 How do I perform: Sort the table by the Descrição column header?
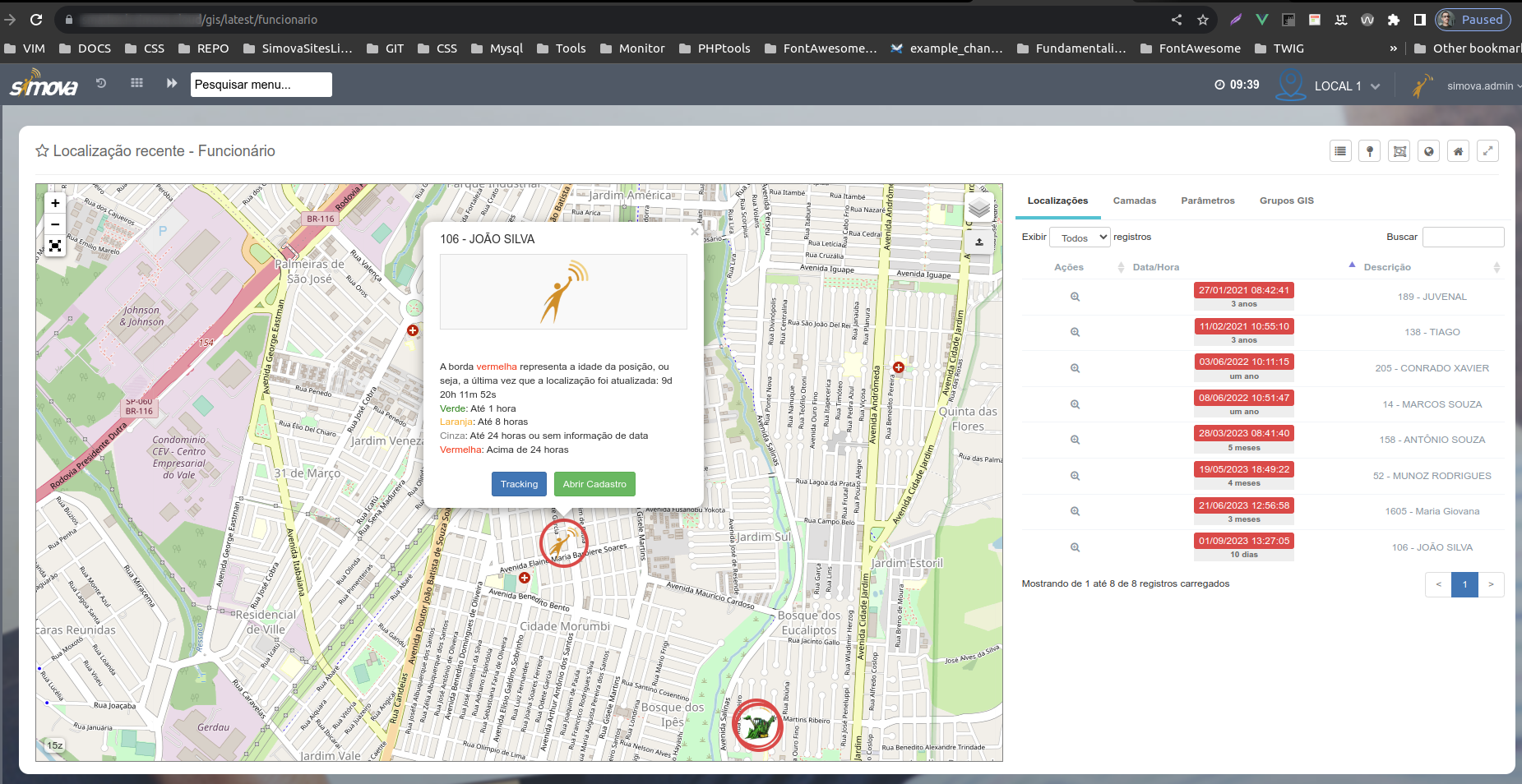[1386, 267]
